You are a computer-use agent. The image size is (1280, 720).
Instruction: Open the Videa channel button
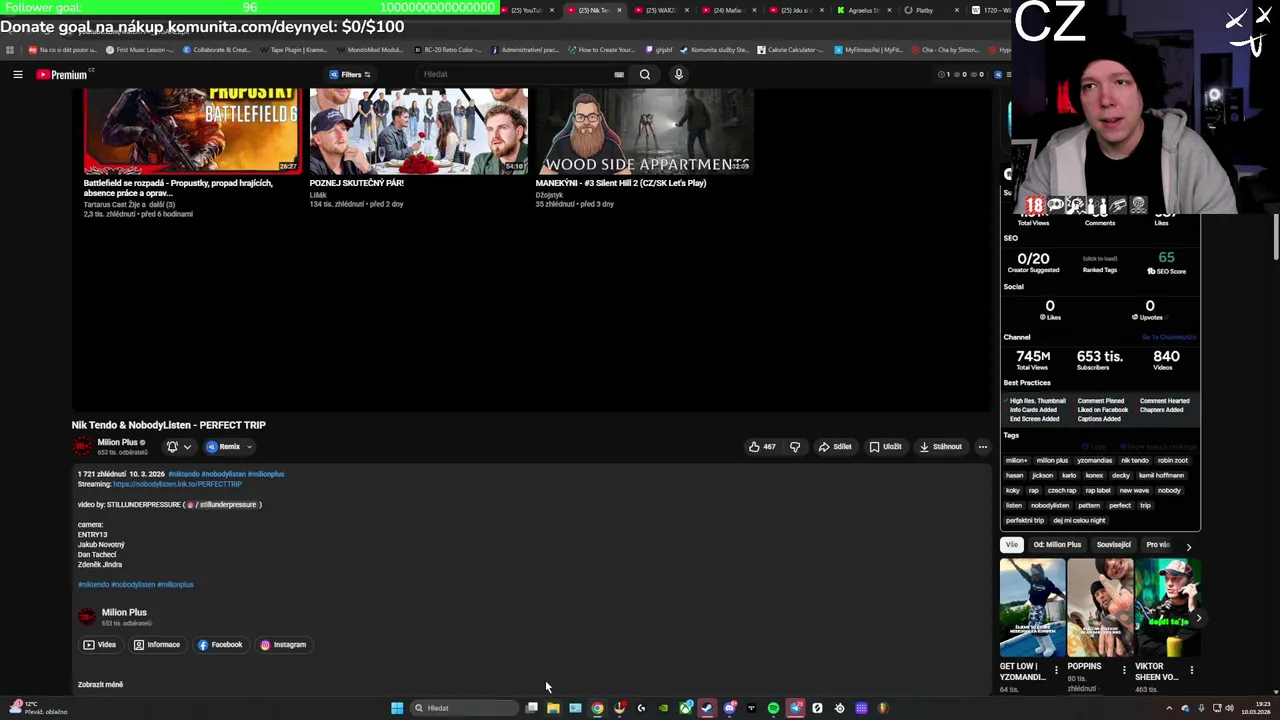point(100,645)
